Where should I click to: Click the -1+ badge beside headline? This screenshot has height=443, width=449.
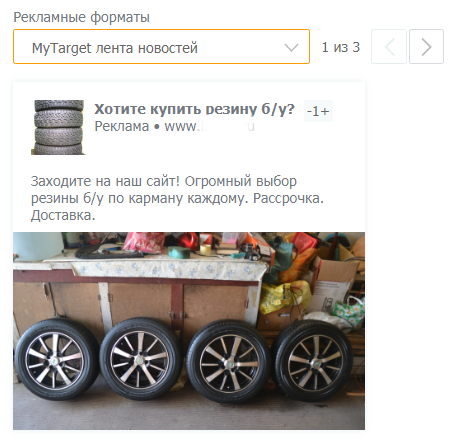tap(318, 111)
